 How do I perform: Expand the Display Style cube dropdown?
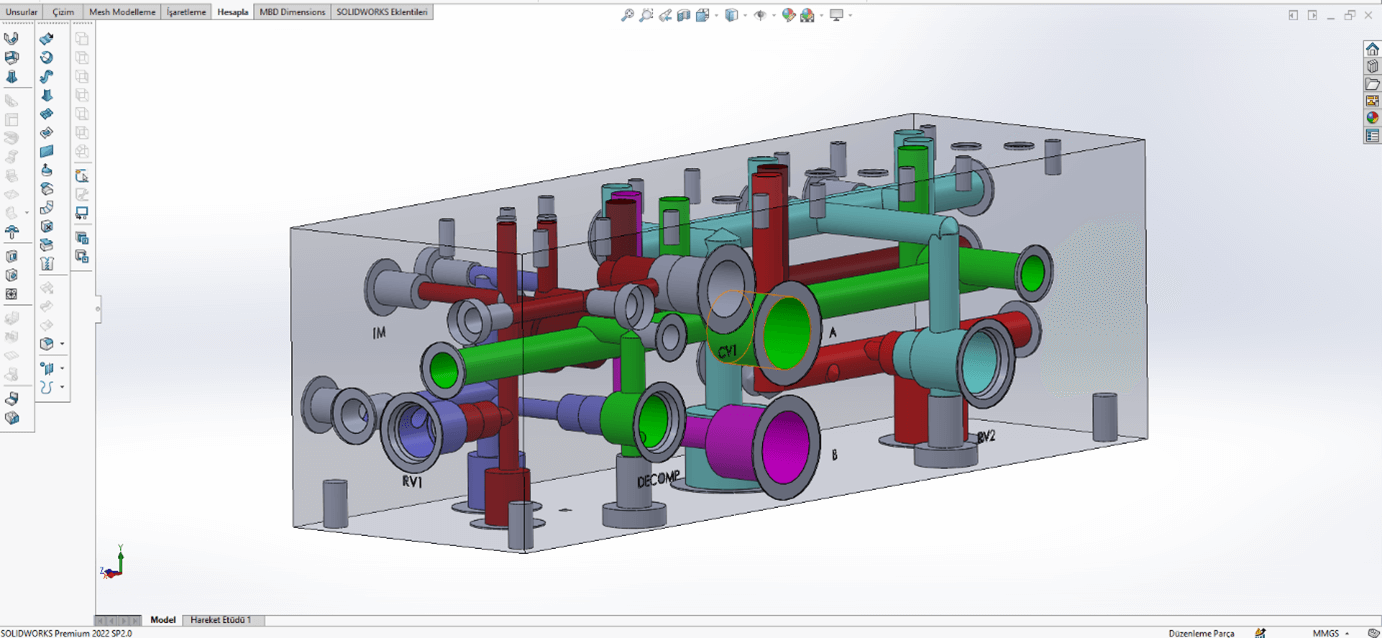pyautogui.click(x=745, y=16)
